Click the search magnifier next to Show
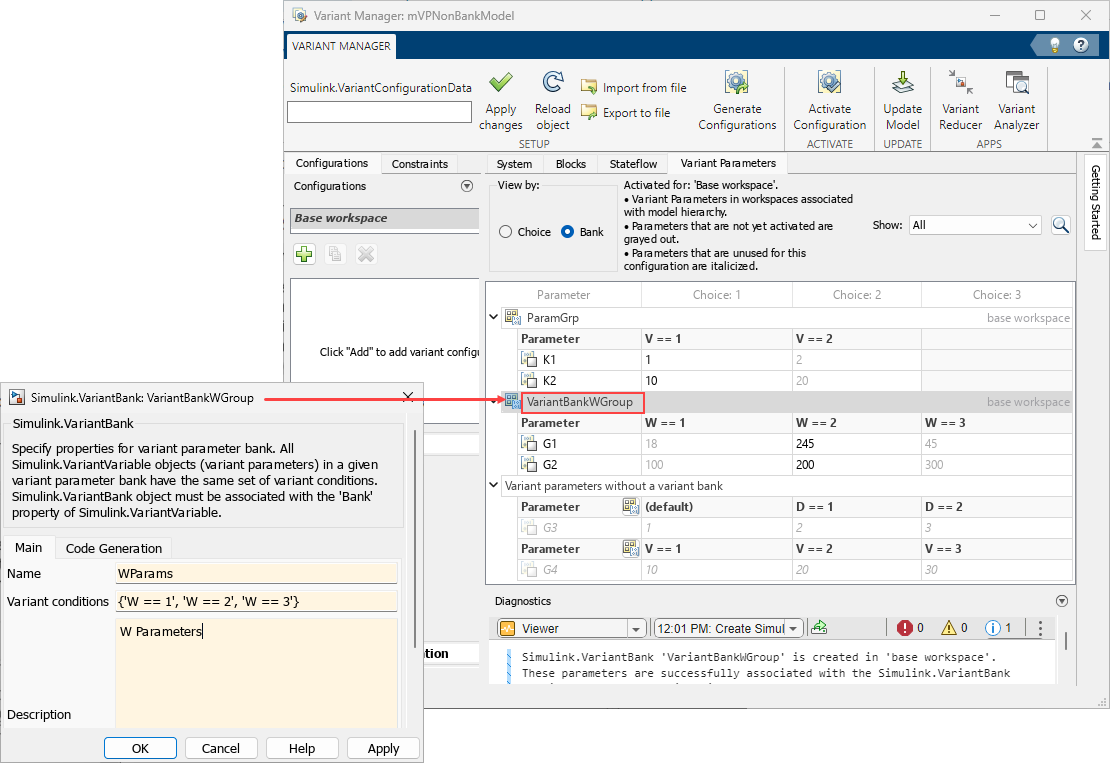Viewport: 1110px width, 763px height. coord(1061,226)
